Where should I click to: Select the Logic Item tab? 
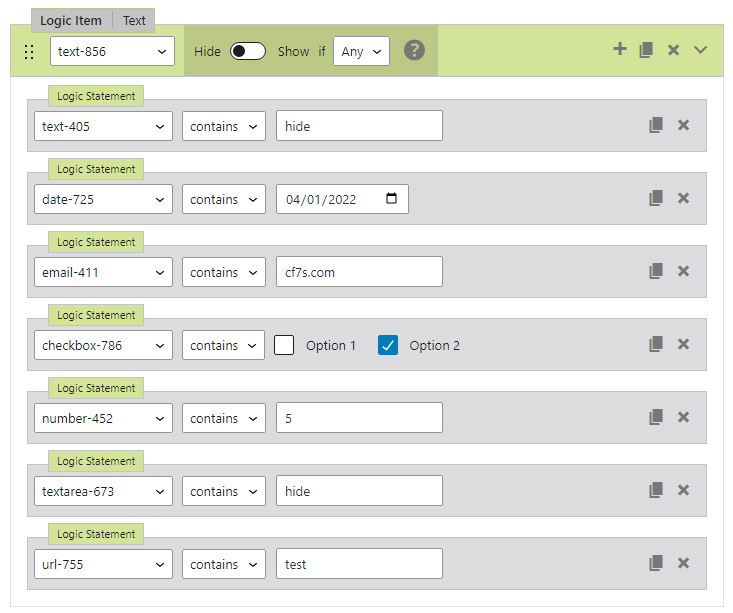71,20
